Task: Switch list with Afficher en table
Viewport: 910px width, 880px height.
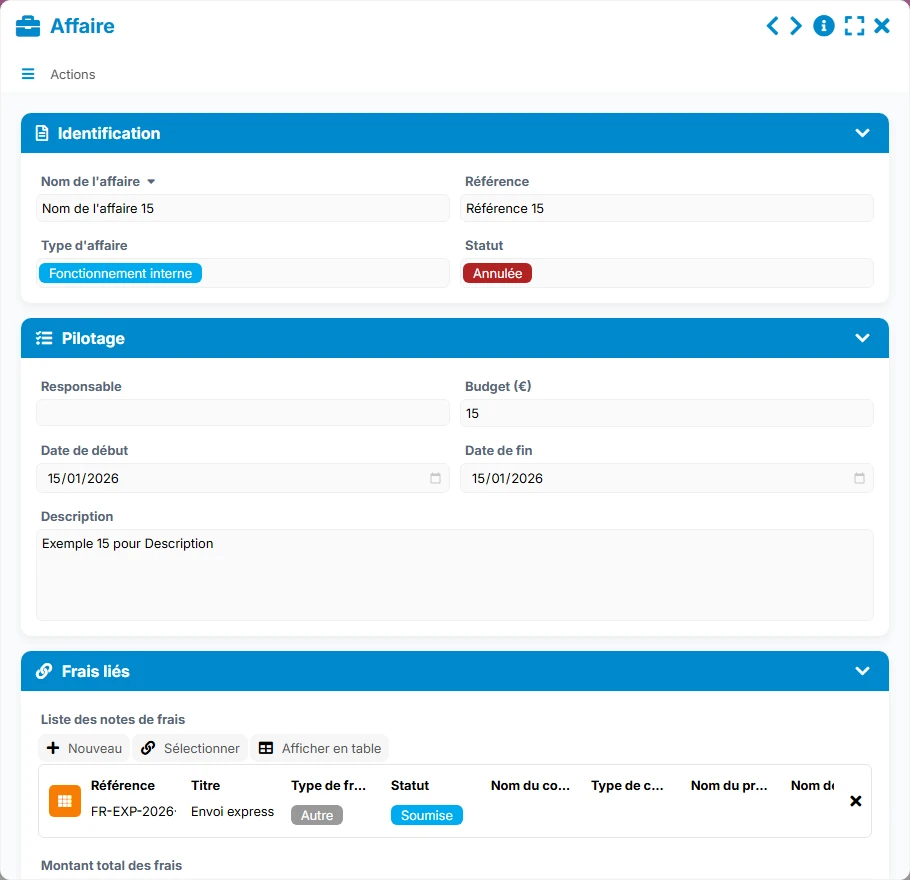Action: 320,748
